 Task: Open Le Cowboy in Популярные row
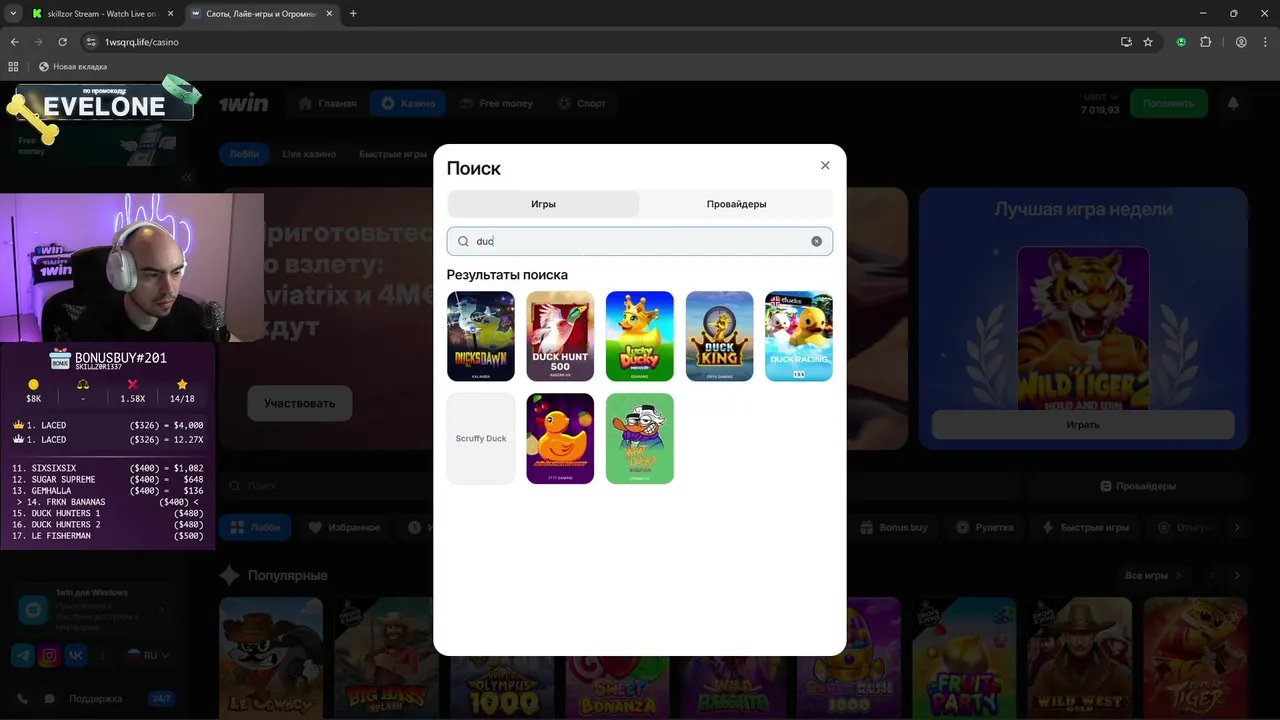271,658
